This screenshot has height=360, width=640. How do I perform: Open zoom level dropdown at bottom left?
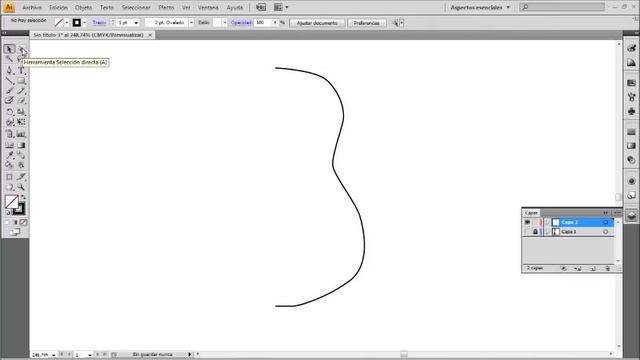[53, 355]
